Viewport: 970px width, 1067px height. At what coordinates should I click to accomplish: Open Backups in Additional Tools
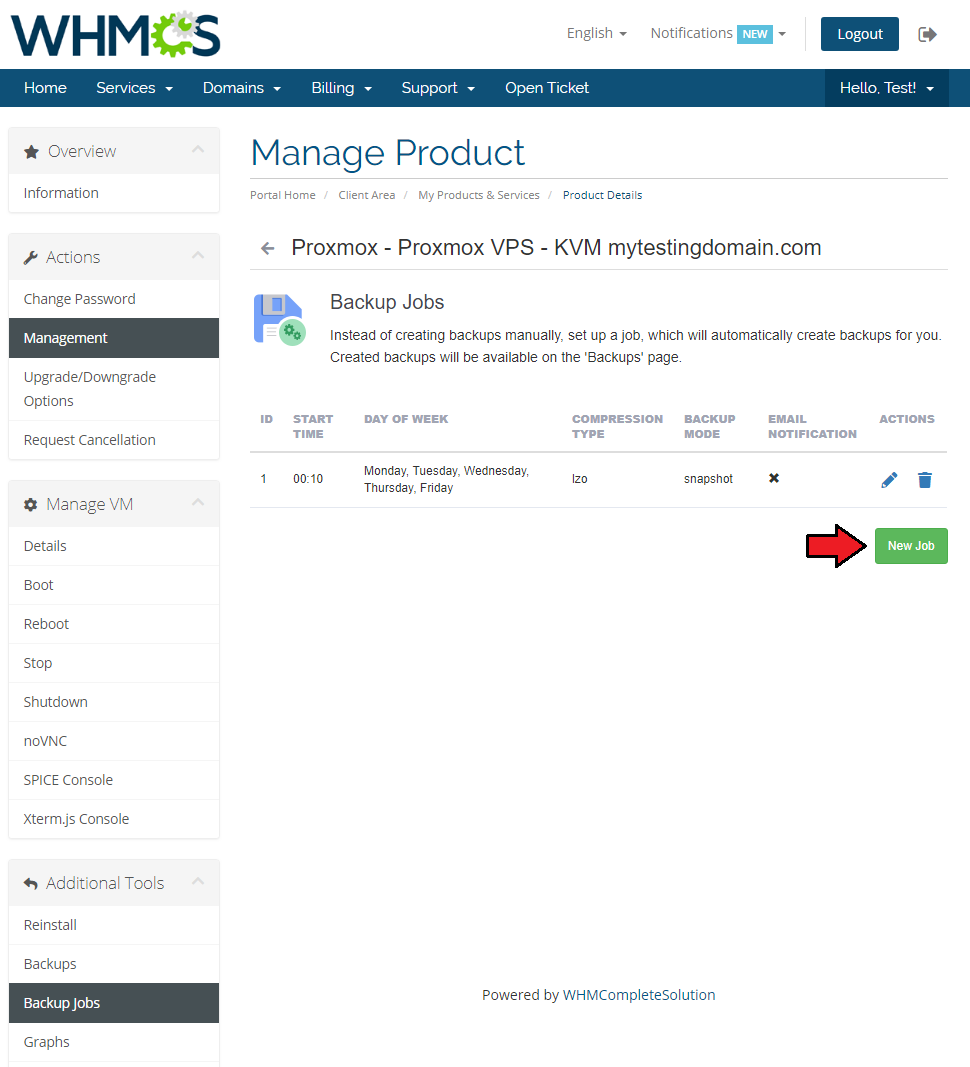point(114,964)
